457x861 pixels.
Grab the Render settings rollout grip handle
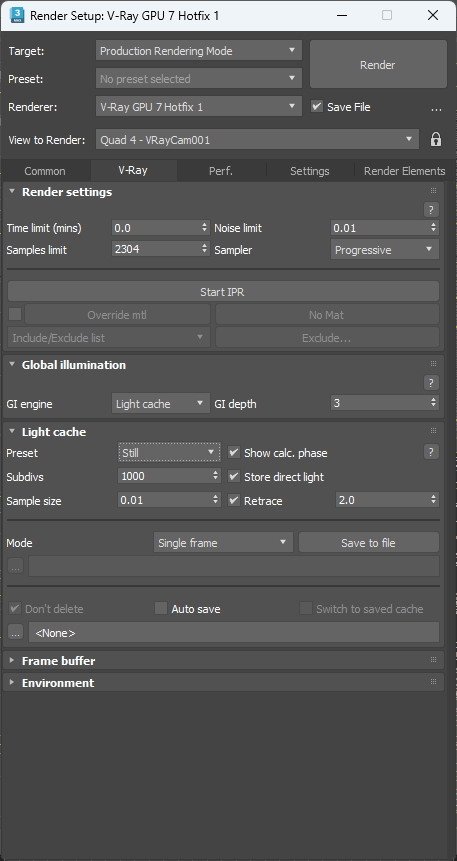coord(433,191)
